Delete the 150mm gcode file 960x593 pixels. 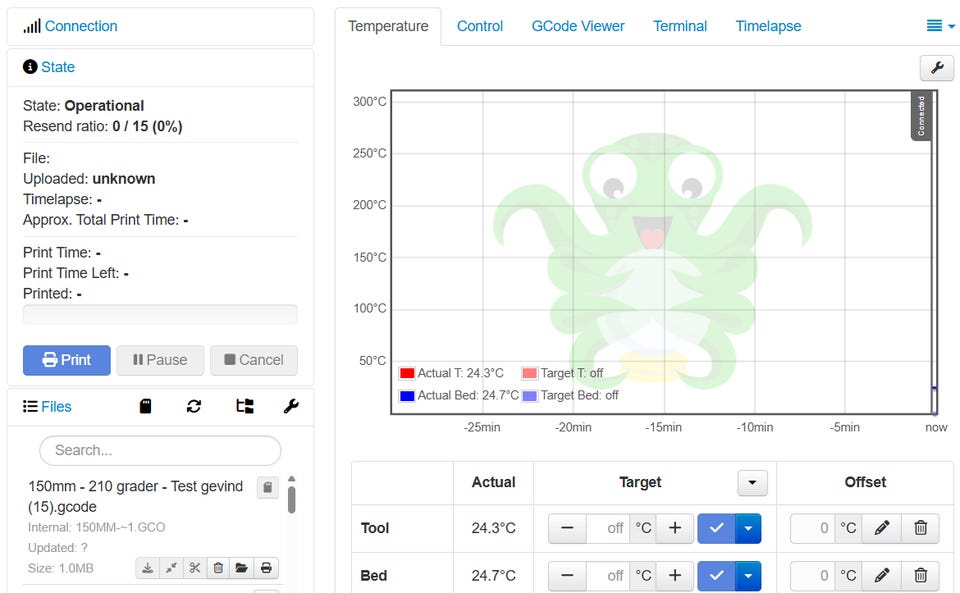218,569
